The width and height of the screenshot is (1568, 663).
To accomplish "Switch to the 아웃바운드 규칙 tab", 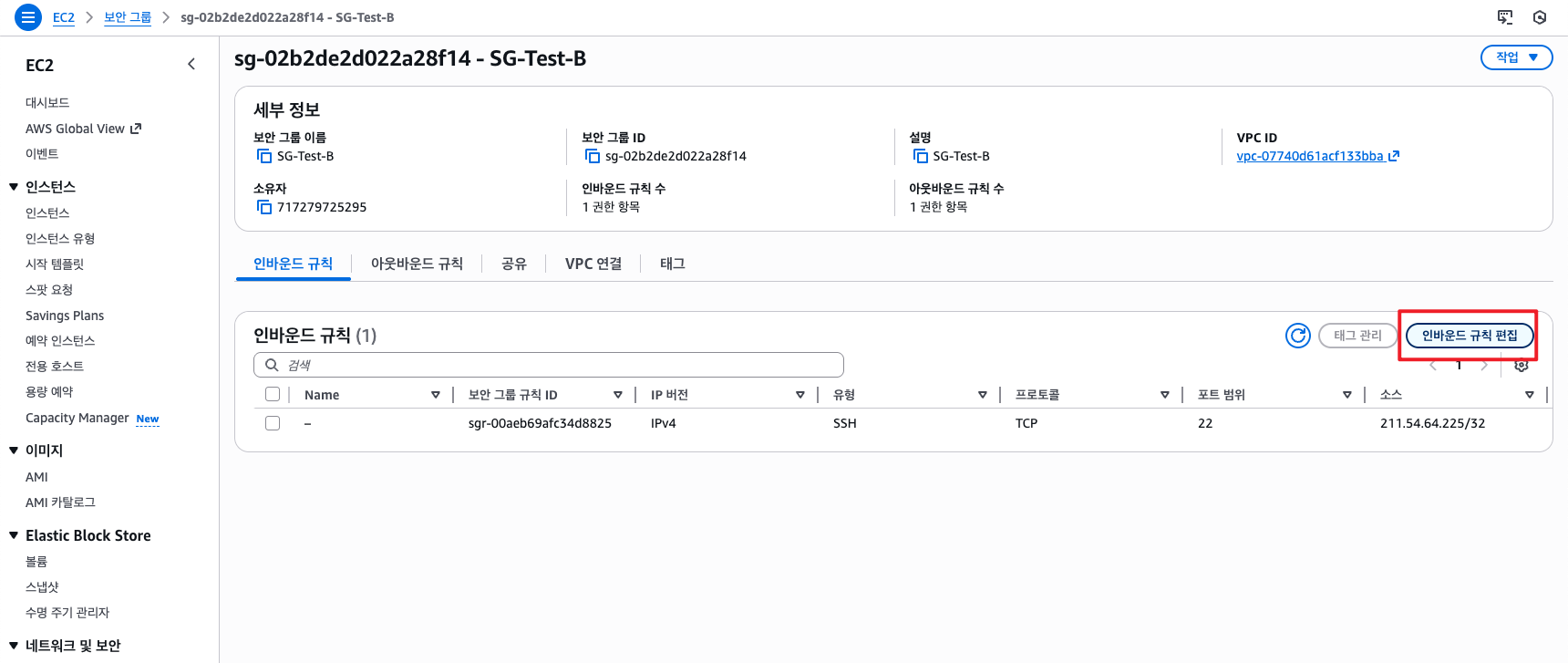I will pos(417,264).
